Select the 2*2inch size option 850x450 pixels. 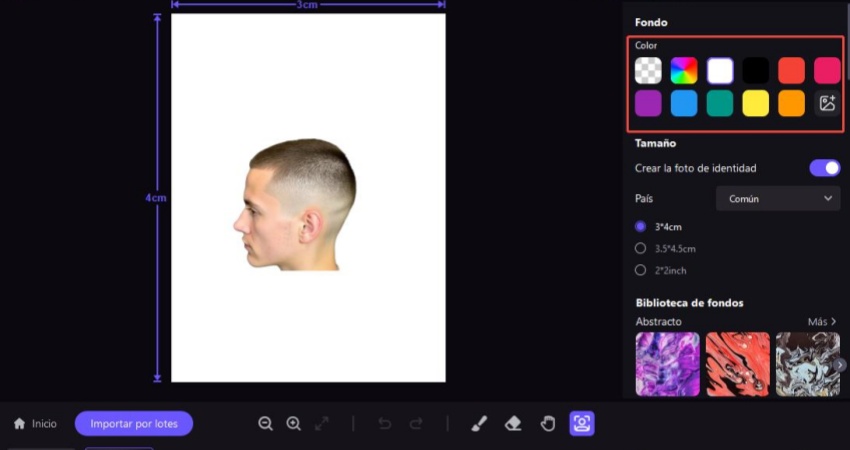point(641,270)
